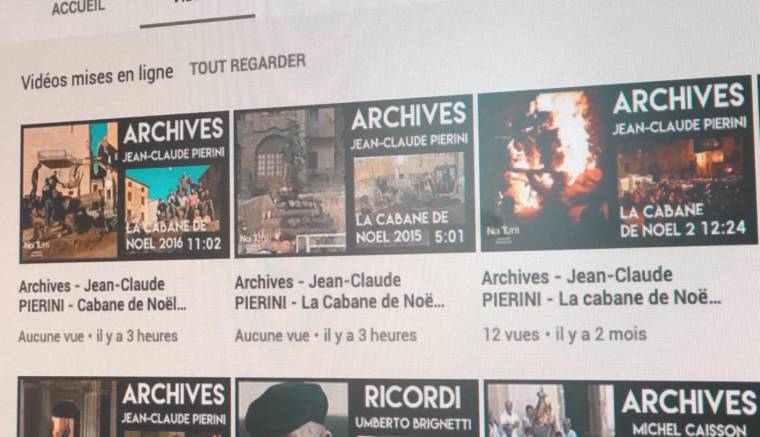
Task: Open the ACCUEIL tab
Action: tap(78, 7)
